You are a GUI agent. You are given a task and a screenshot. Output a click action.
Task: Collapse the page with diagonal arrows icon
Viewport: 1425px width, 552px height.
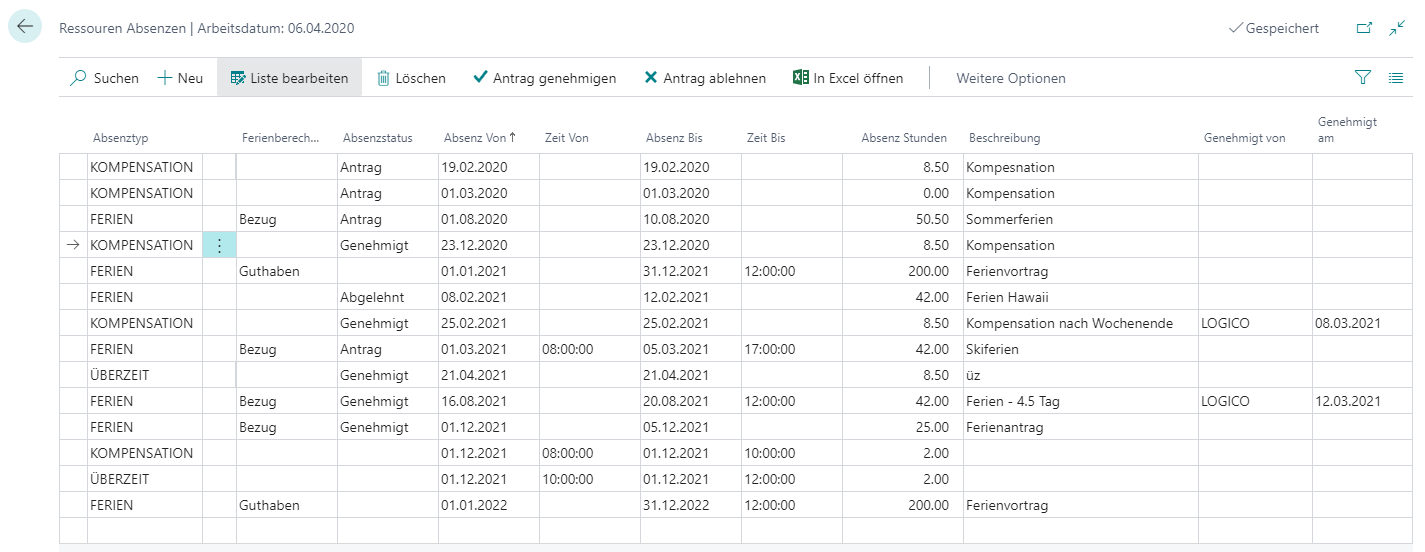(x=1398, y=28)
